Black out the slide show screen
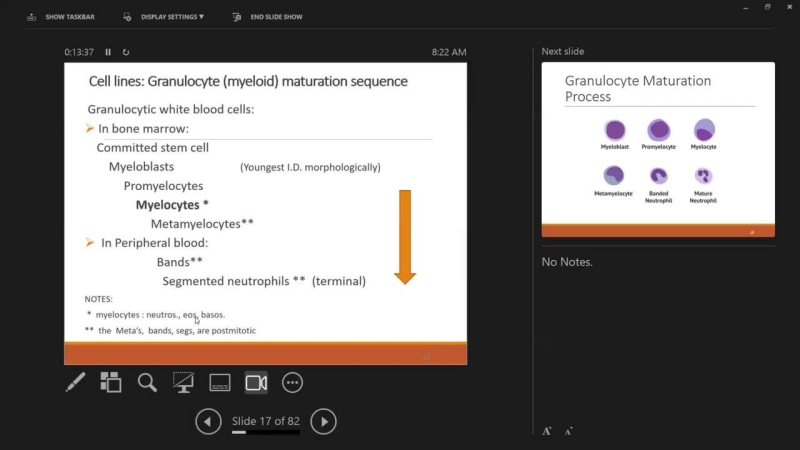The width and height of the screenshot is (800, 450). coord(183,382)
